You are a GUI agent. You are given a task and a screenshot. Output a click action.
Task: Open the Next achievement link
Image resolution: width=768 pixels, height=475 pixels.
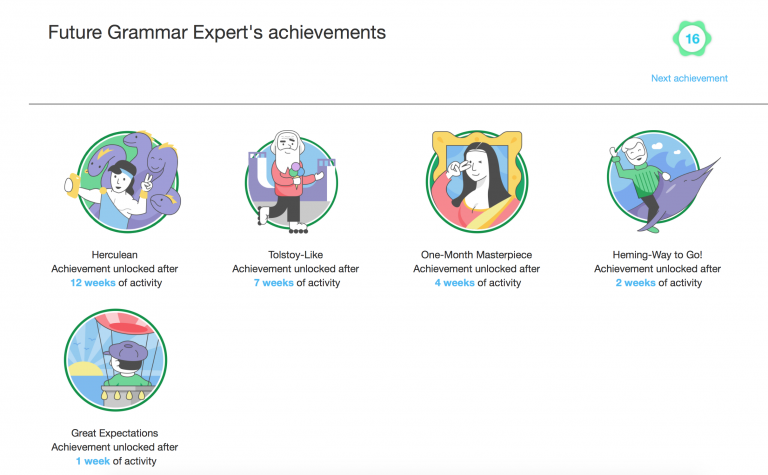pos(689,78)
